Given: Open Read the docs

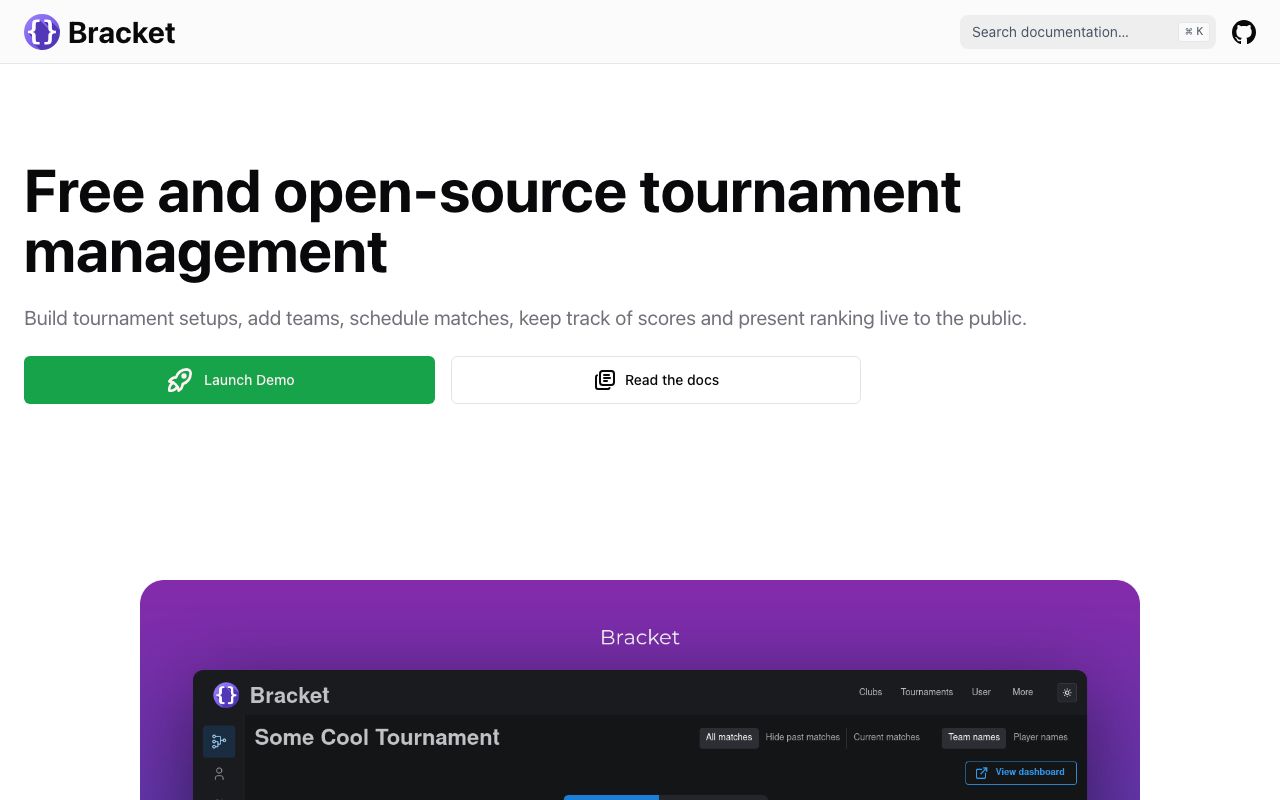Looking at the screenshot, I should [x=656, y=380].
